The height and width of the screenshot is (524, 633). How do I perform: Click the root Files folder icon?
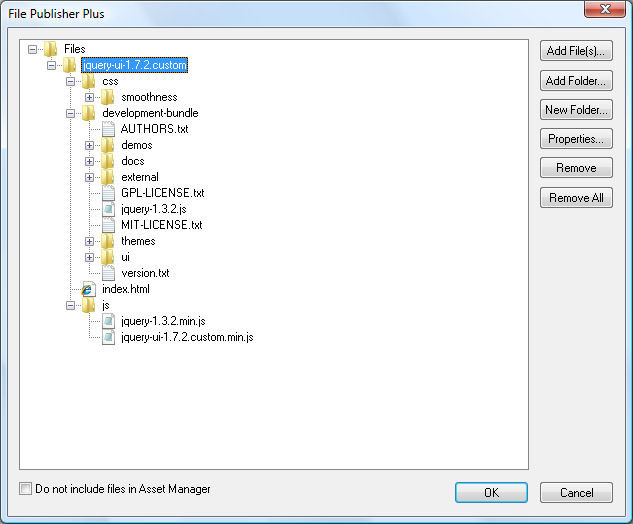coord(50,49)
